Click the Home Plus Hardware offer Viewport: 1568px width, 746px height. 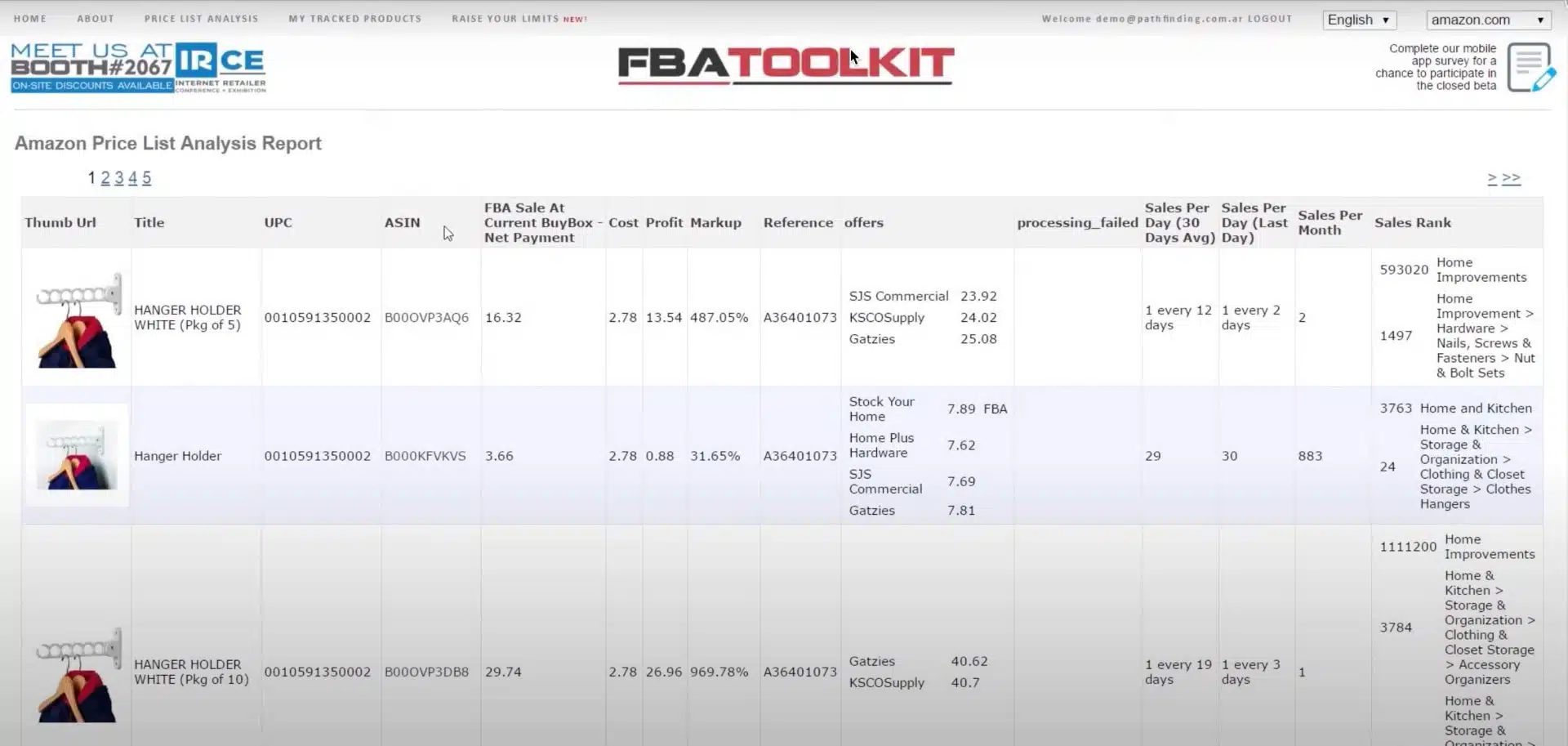point(881,445)
